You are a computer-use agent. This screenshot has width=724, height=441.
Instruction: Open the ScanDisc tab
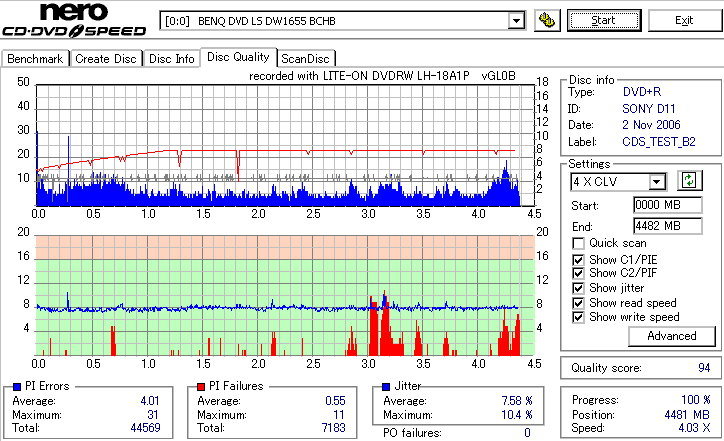coord(305,59)
